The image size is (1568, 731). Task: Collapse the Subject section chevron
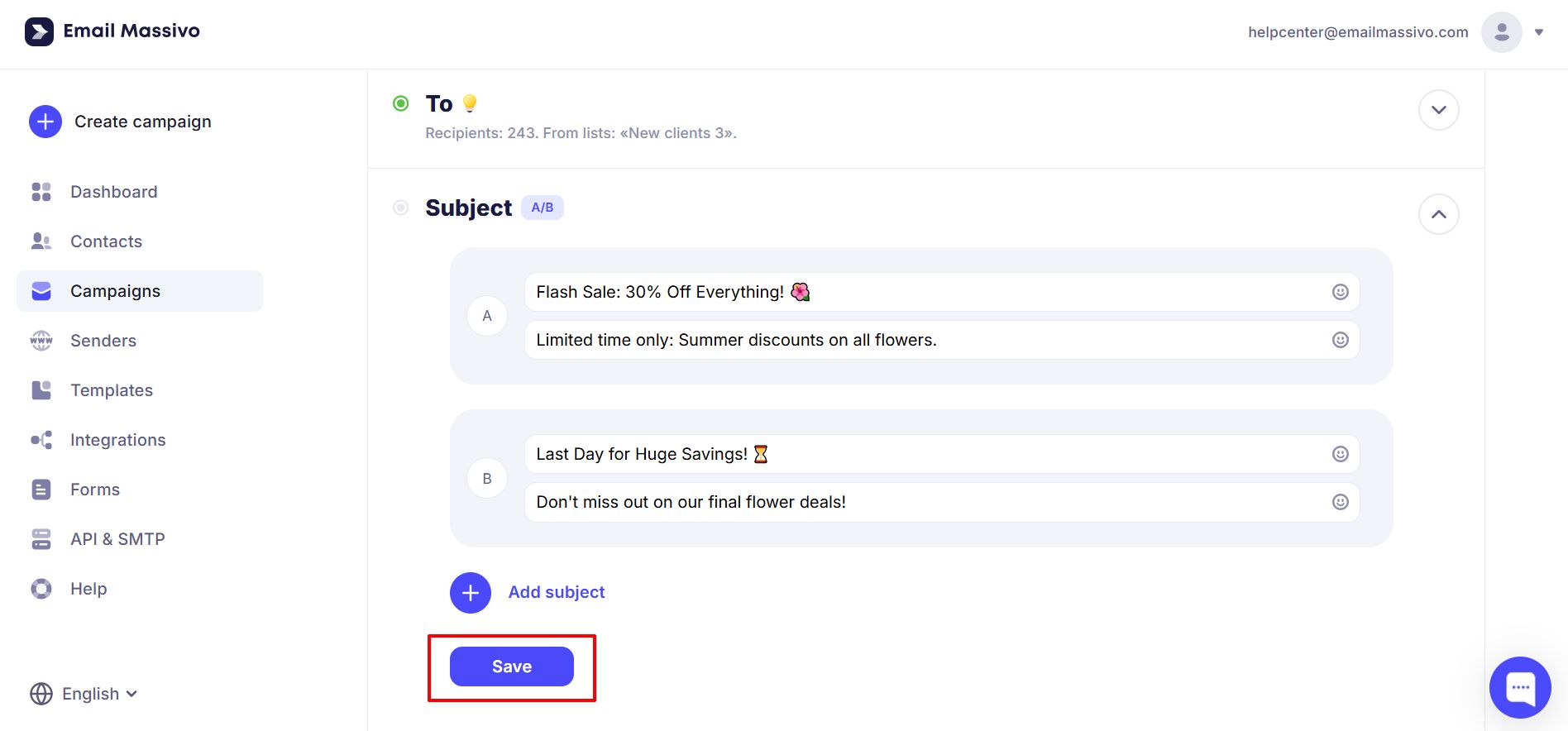1438,214
